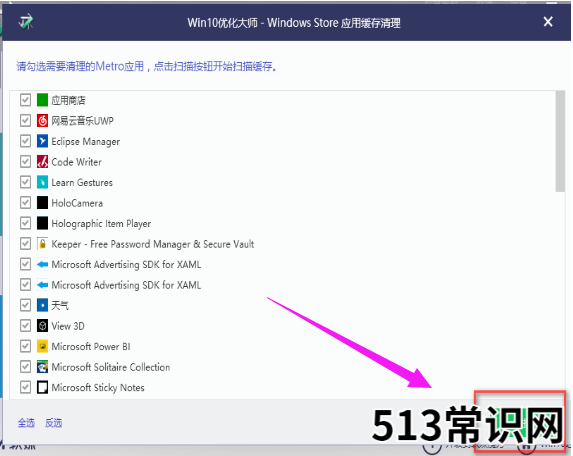Viewport: 573px width, 456px height.
Task: Click the red 网易云音乐UWP icon
Action: click(x=42, y=120)
